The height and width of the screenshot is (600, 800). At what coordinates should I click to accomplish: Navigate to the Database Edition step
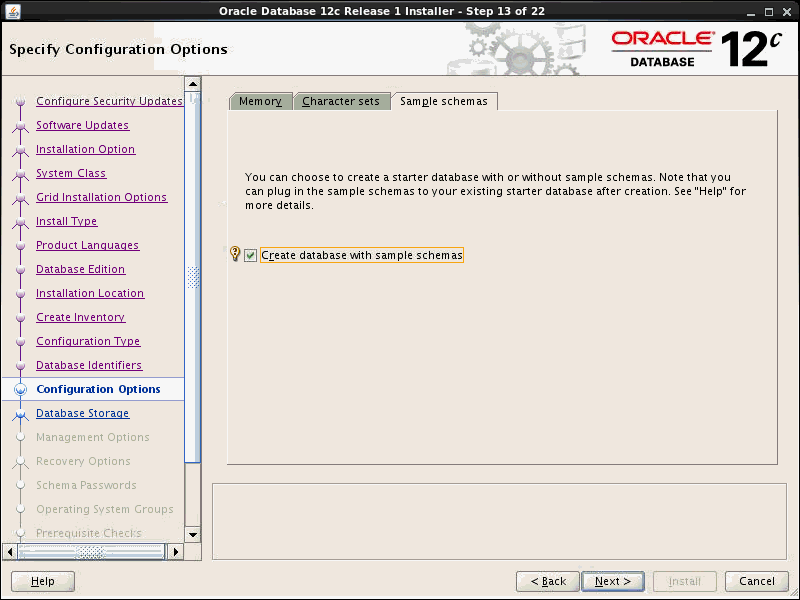point(80,269)
